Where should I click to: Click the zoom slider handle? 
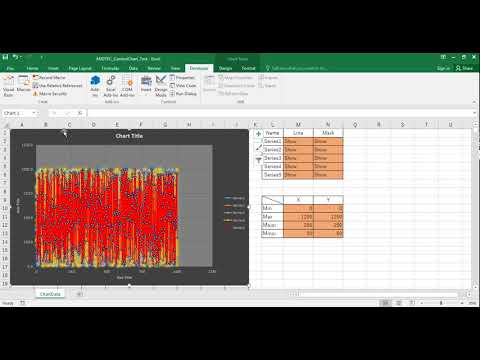[441, 303]
